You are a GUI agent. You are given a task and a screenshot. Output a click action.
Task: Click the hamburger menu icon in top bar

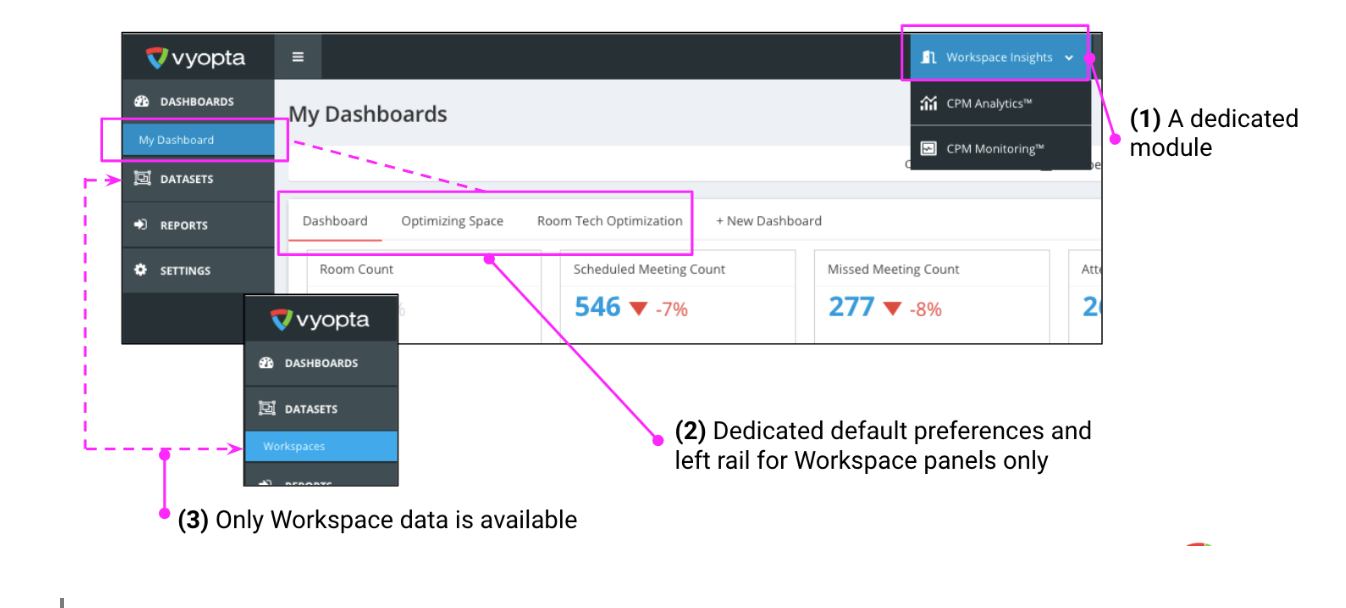pyautogui.click(x=298, y=57)
